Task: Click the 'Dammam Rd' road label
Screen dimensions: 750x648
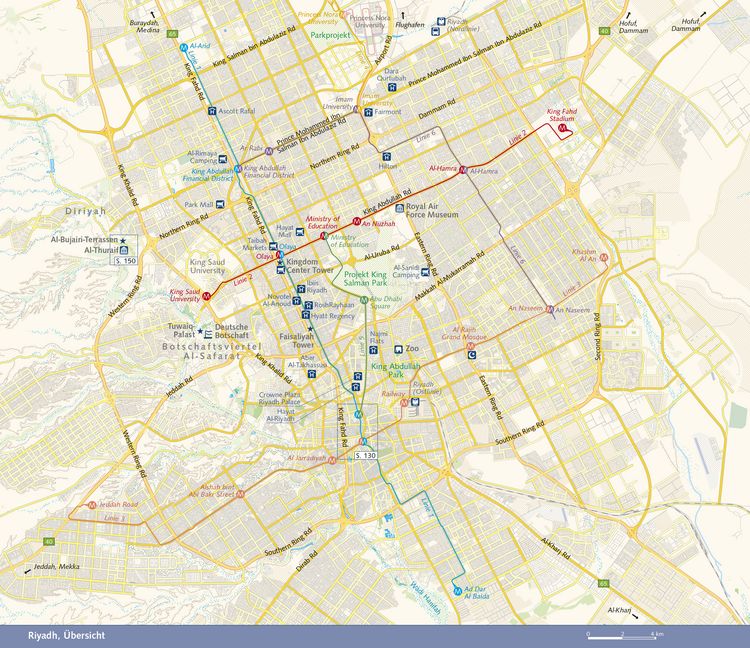Action: [437, 110]
